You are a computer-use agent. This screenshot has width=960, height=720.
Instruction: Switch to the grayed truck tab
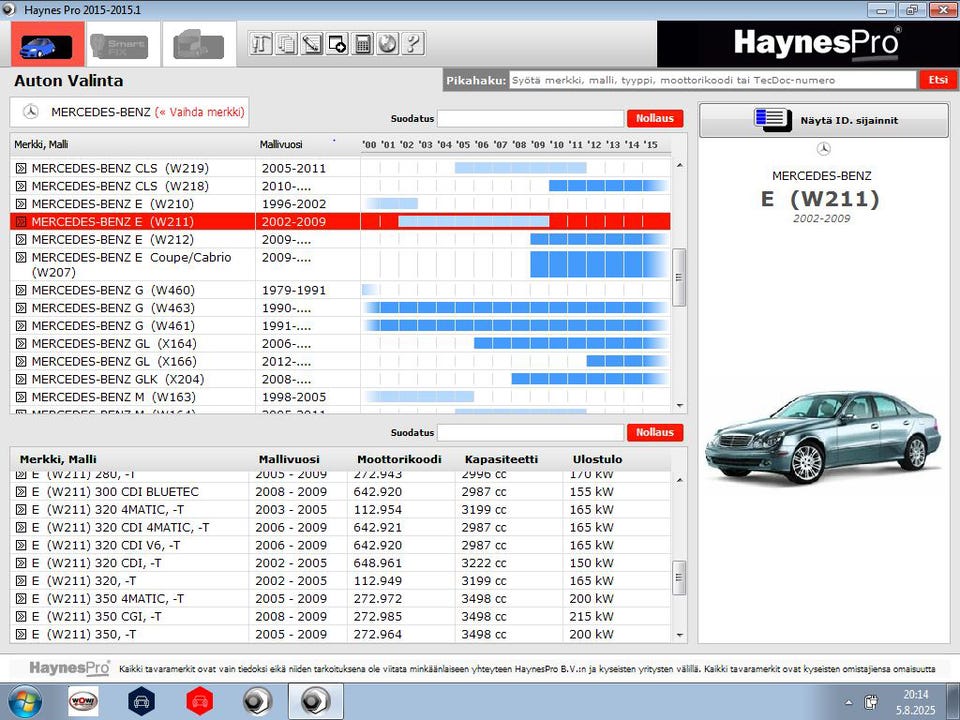[198, 45]
